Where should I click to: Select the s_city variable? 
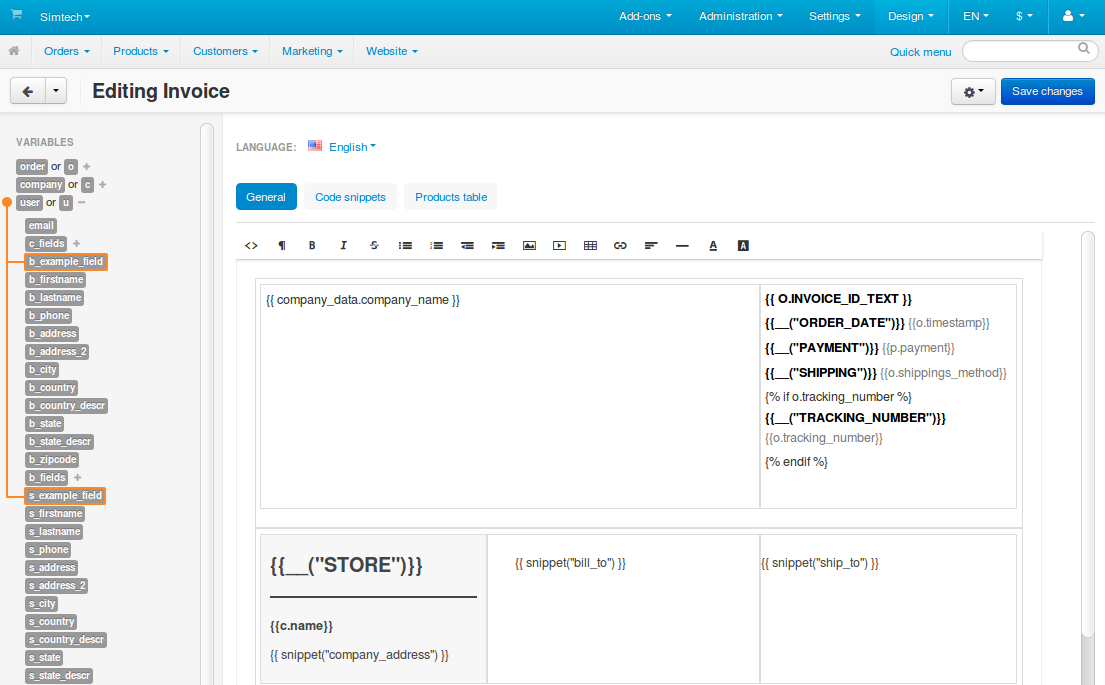[42, 604]
